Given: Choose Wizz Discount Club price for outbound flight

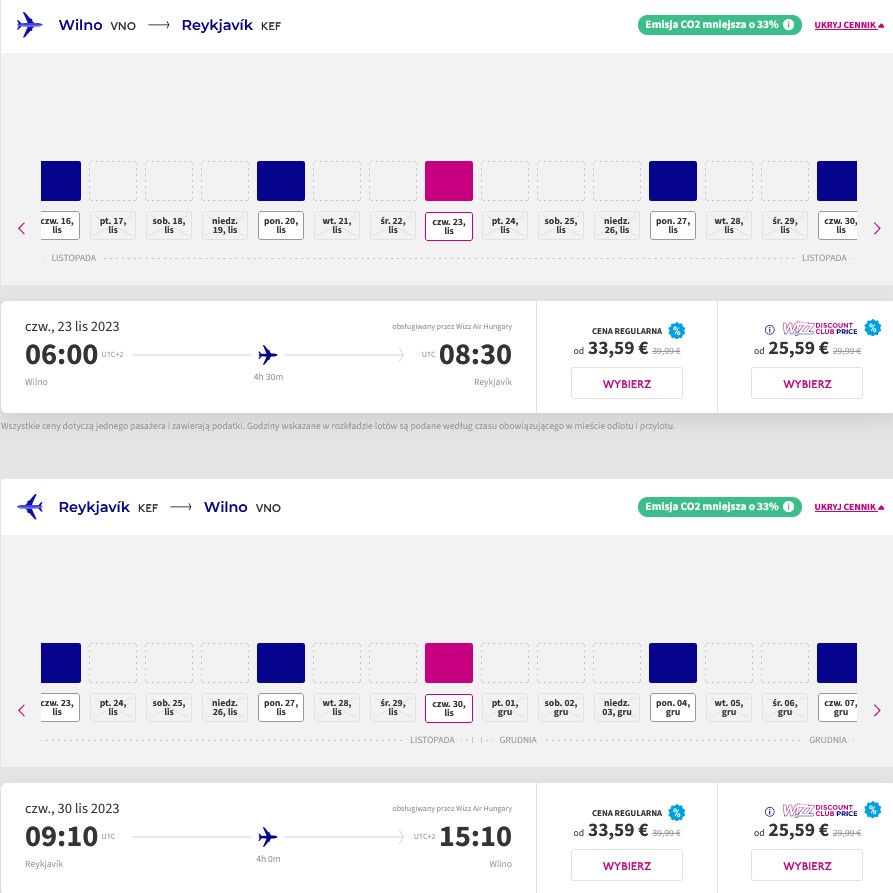Looking at the screenshot, I should 807,383.
